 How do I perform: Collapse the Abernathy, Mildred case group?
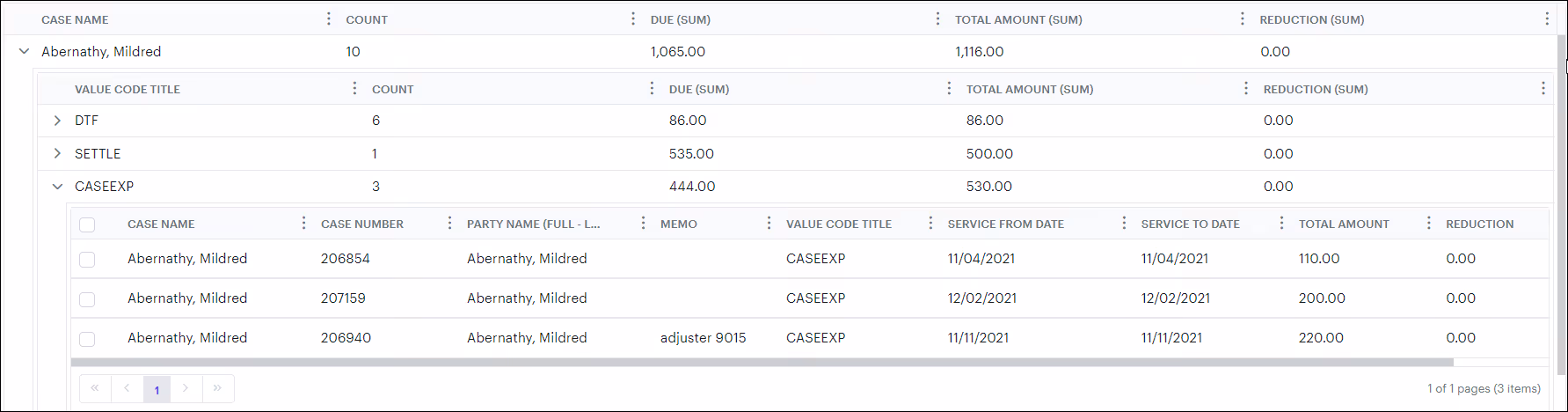(x=24, y=52)
